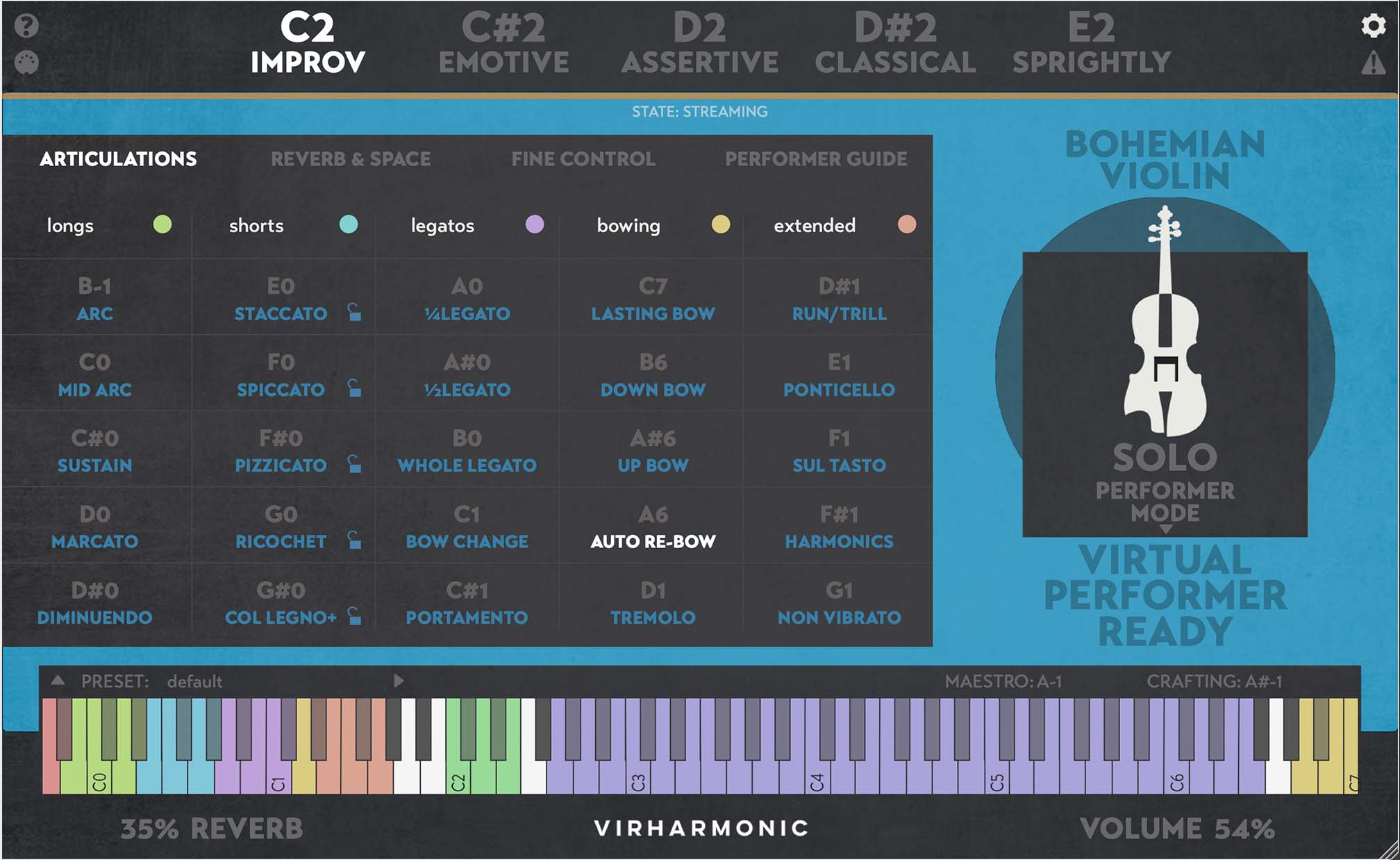
Task: Toggle the lock beside Pizzicato
Action: click(354, 464)
